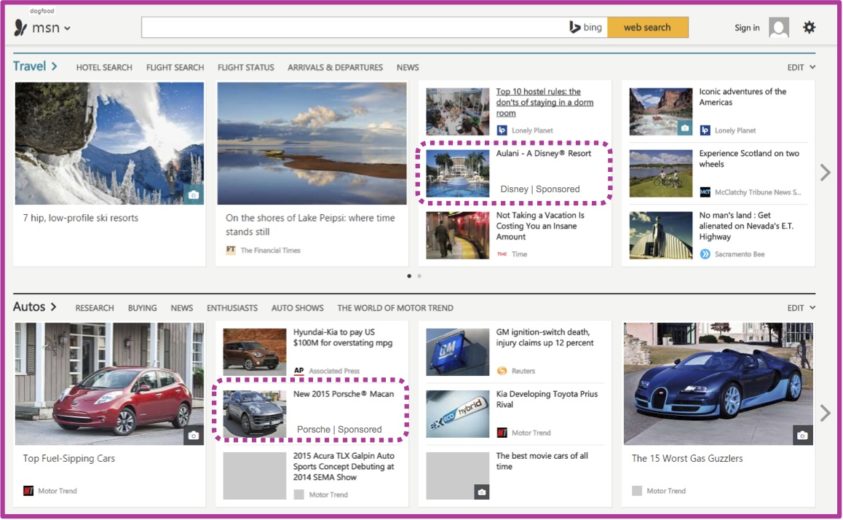This screenshot has width=843, height=520.
Task: Click Lonely Planet icon under hostel rules
Action: tap(502, 130)
